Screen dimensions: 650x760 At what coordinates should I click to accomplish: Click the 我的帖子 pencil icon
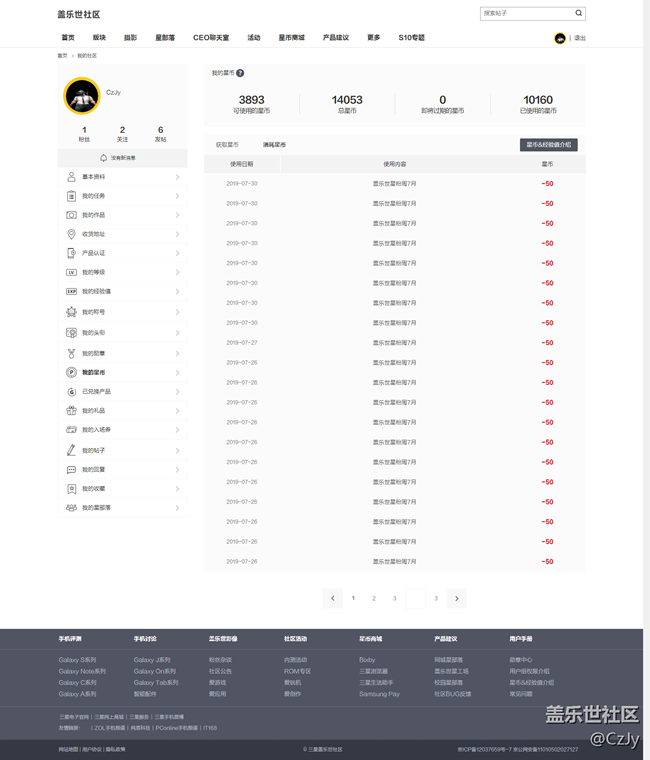71,450
